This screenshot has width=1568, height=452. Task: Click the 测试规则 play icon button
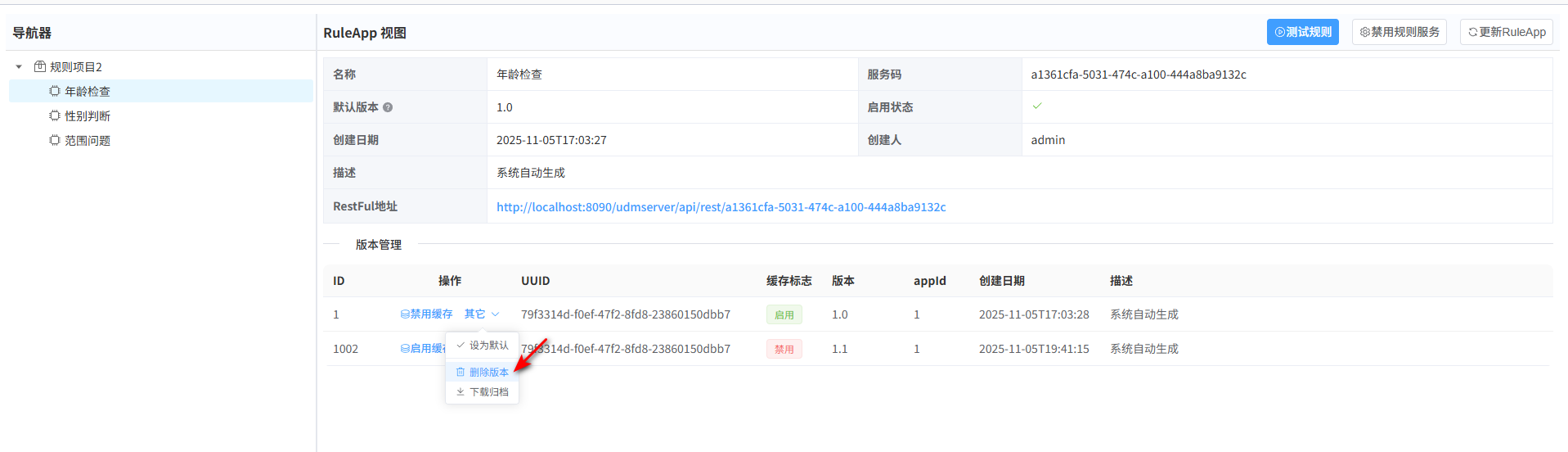1280,32
